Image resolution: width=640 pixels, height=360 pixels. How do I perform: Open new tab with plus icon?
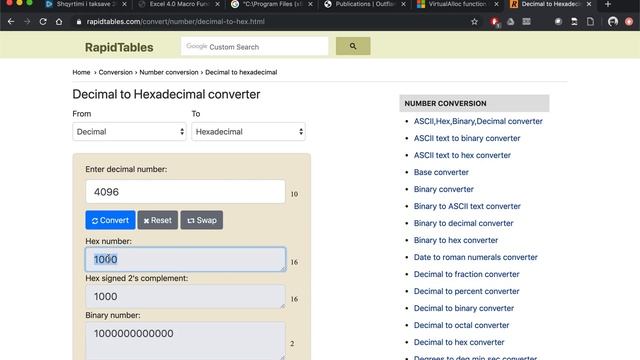pos(608,4)
